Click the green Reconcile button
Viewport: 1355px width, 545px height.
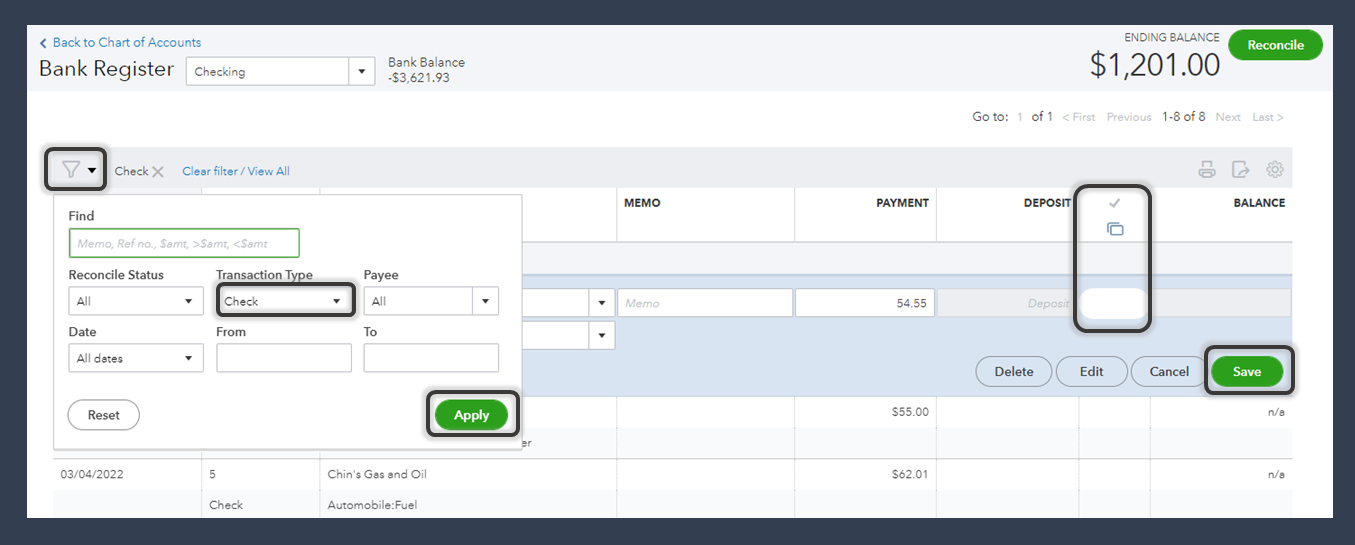[x=1275, y=45]
